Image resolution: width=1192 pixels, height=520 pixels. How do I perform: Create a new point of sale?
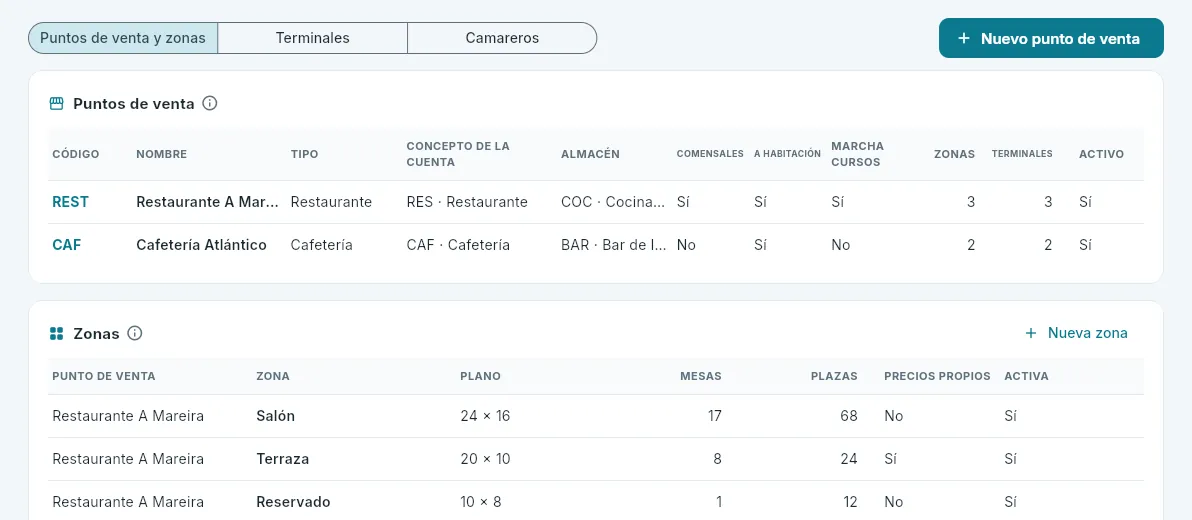coord(1051,38)
